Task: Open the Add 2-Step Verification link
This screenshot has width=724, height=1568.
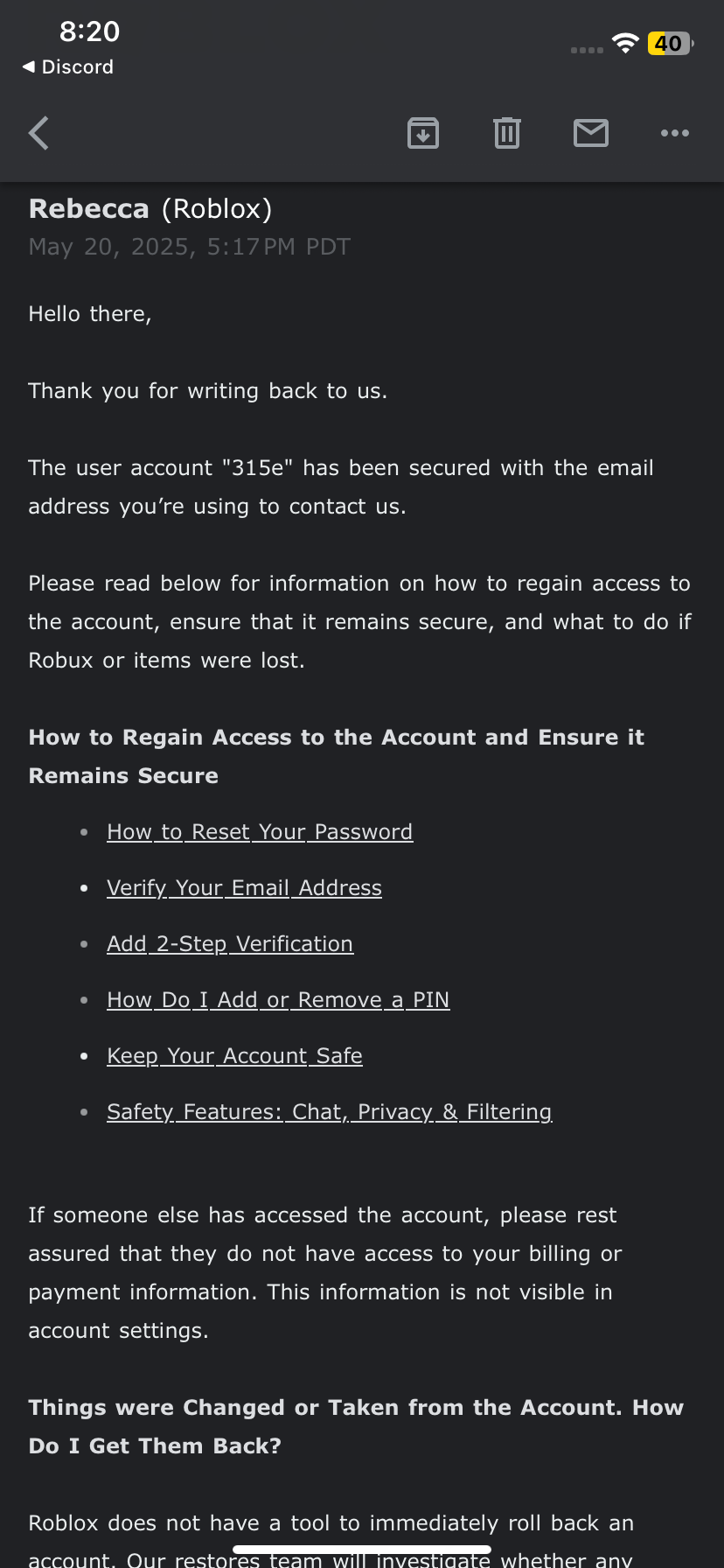Action: click(230, 944)
